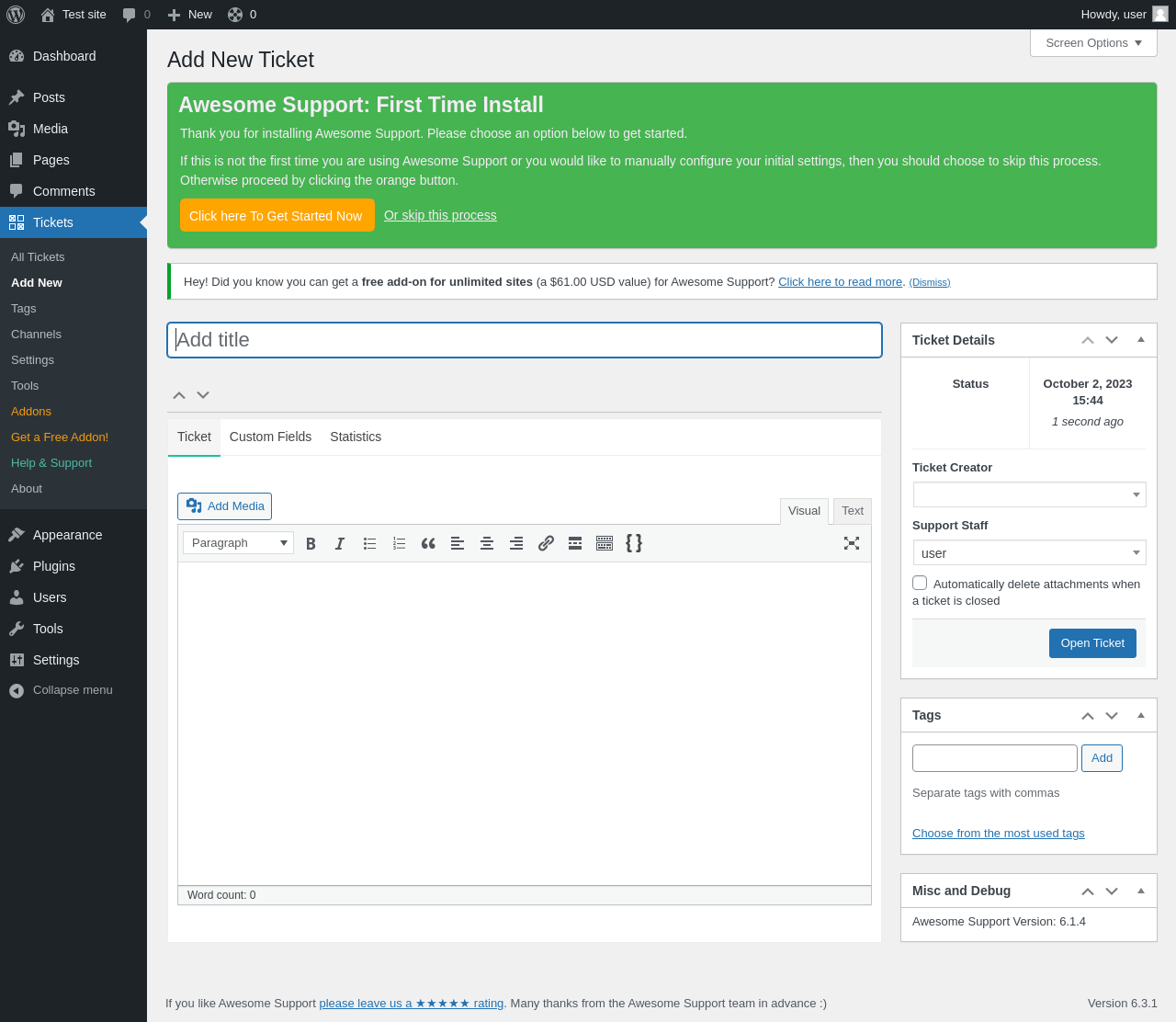Image resolution: width=1176 pixels, height=1022 pixels.
Task: Open Posts in the sidebar
Action: click(x=73, y=97)
